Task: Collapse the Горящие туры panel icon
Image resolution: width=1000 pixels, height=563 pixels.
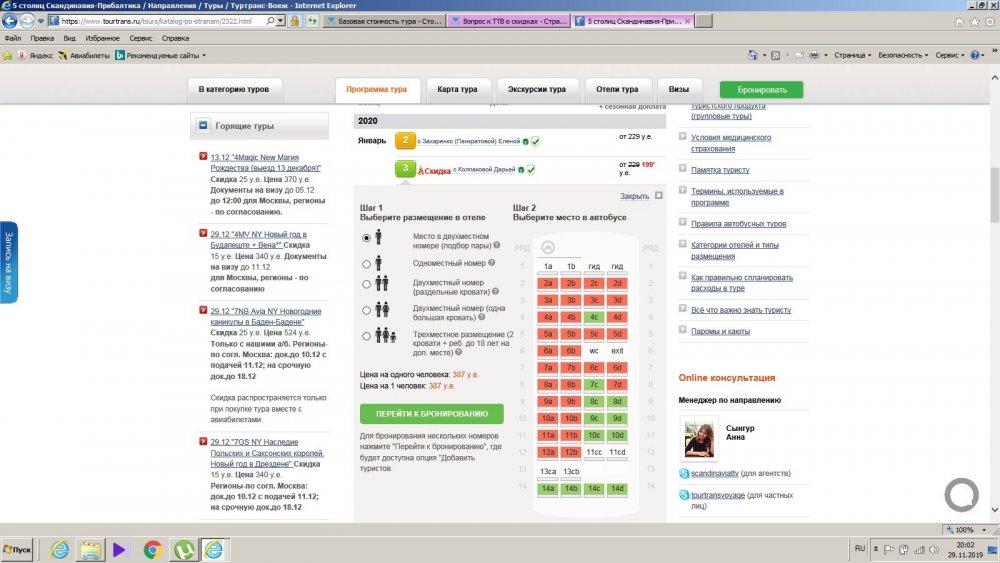Action: [203, 126]
